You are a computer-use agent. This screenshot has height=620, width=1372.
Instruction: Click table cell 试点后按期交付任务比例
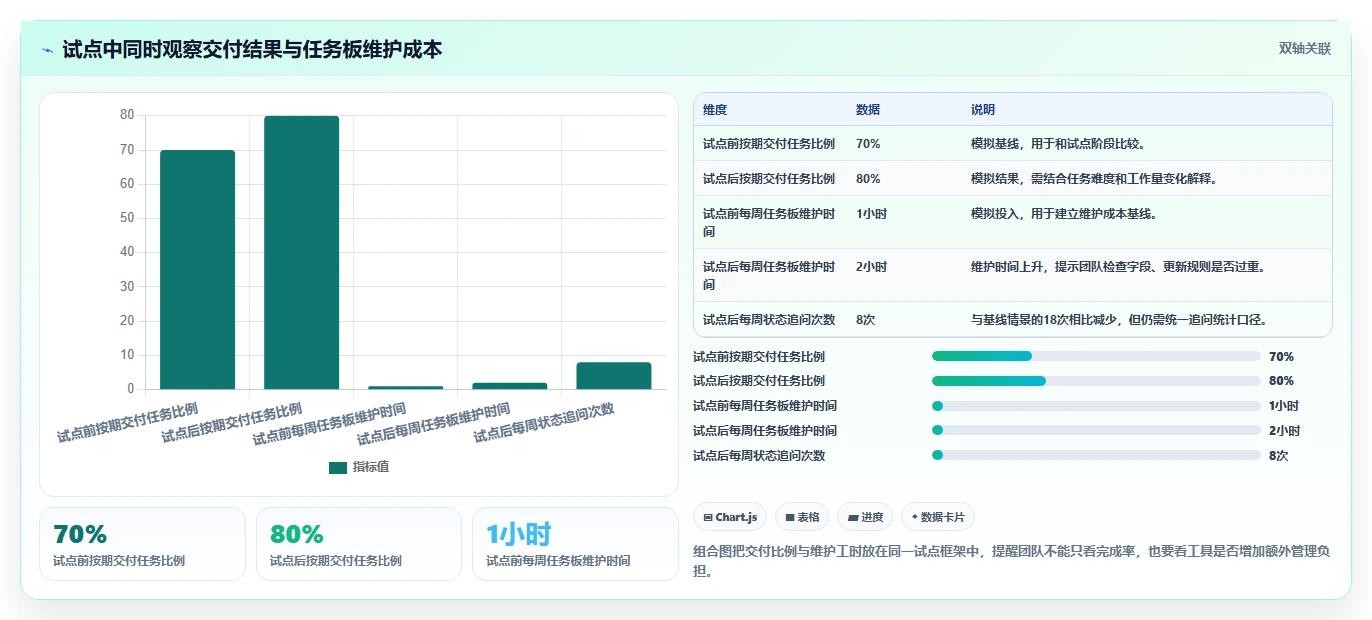pos(769,179)
